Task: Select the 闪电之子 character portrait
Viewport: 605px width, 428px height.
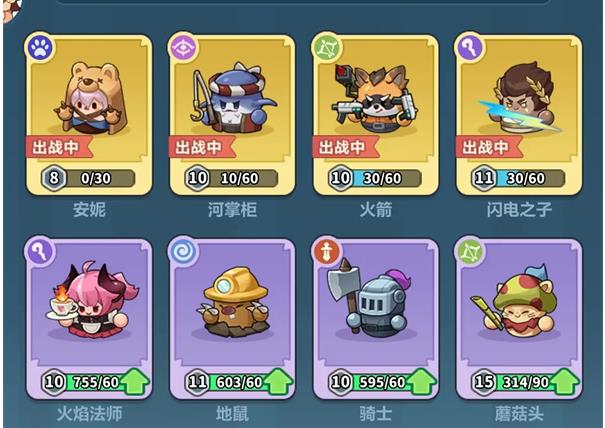Action: coord(521,97)
